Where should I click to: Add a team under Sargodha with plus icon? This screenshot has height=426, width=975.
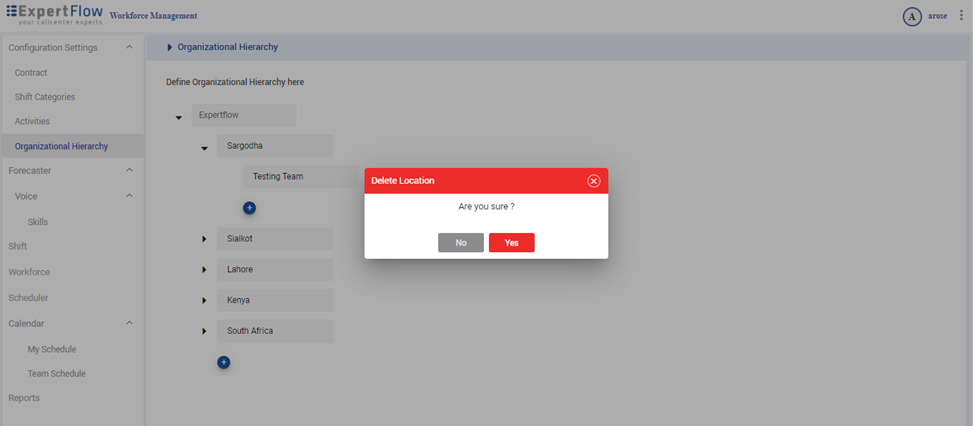[x=249, y=207]
